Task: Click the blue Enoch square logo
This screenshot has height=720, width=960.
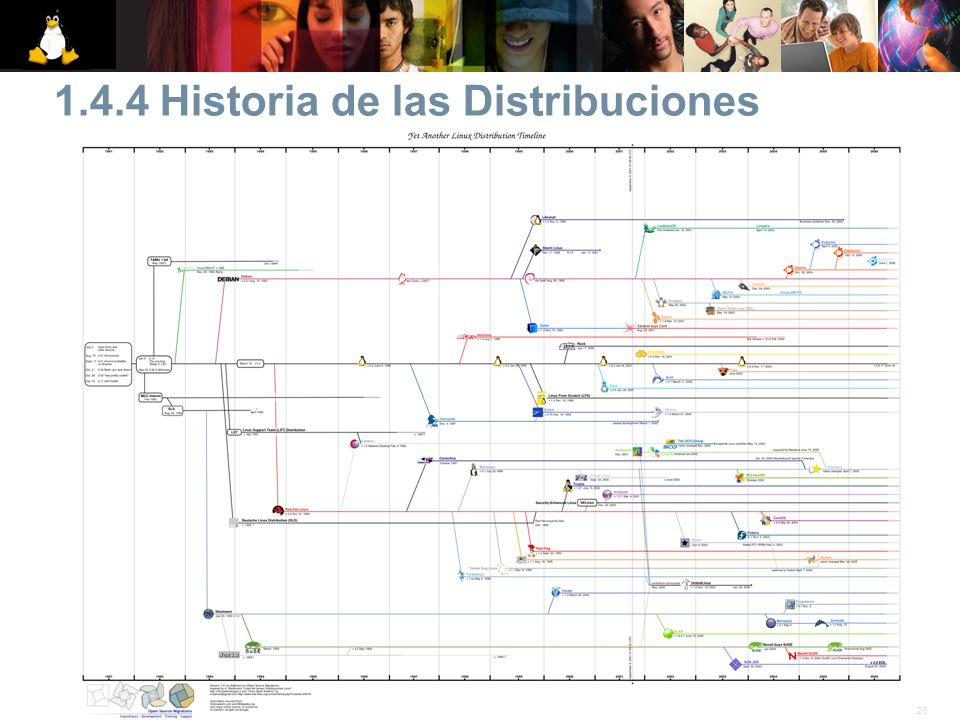Action: click(538, 412)
